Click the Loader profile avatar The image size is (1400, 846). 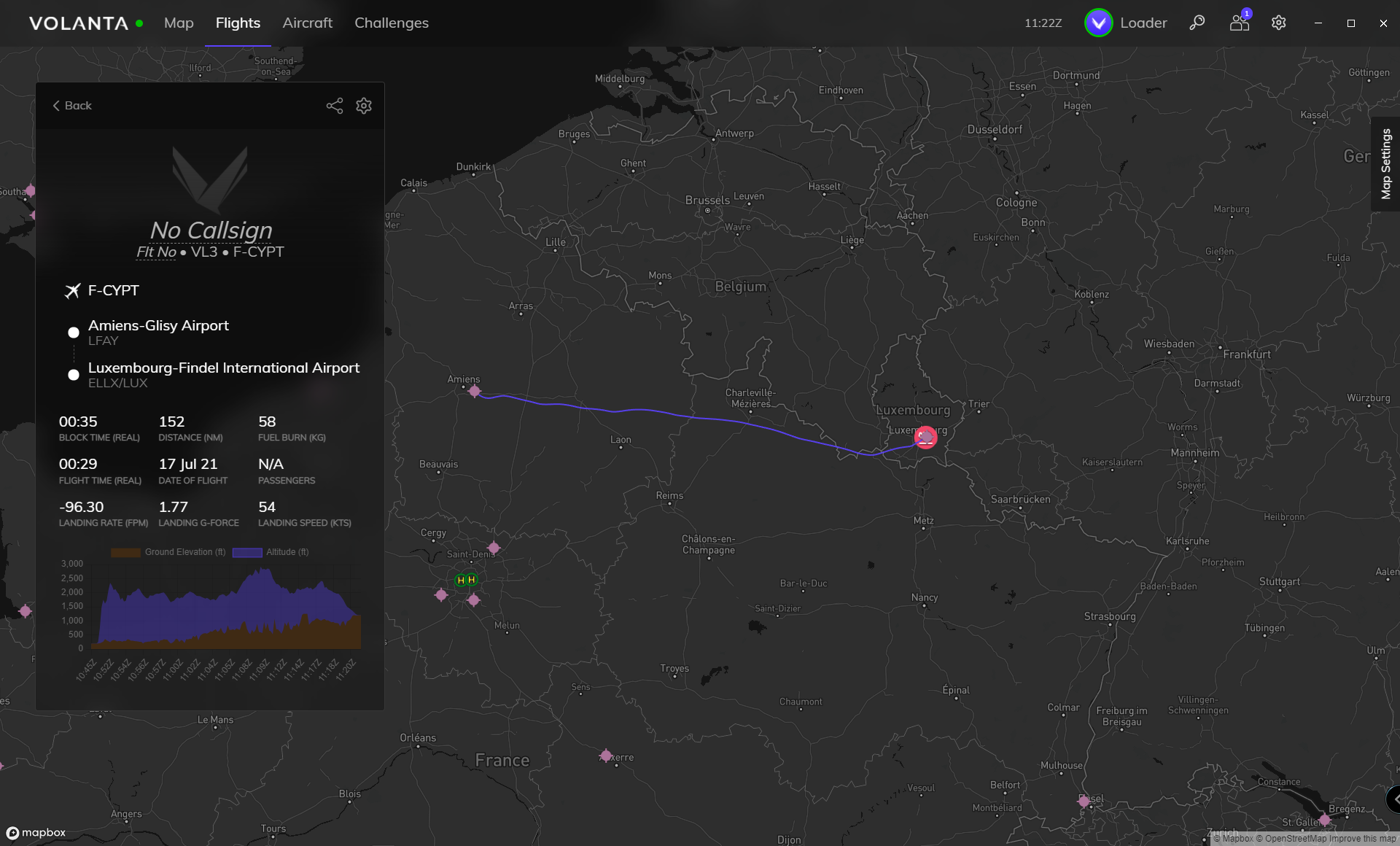(1098, 23)
